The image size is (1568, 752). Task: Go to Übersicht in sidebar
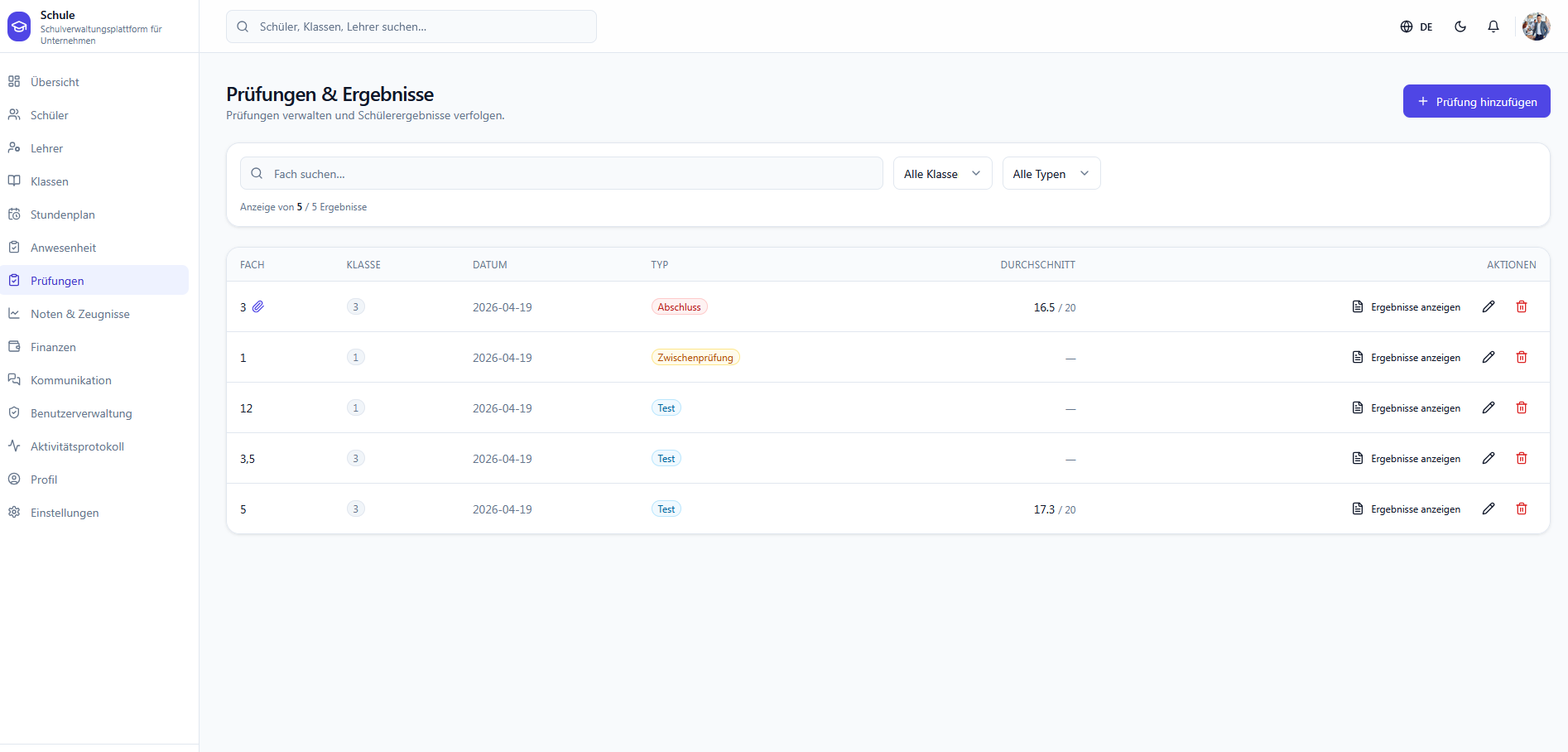point(94,82)
